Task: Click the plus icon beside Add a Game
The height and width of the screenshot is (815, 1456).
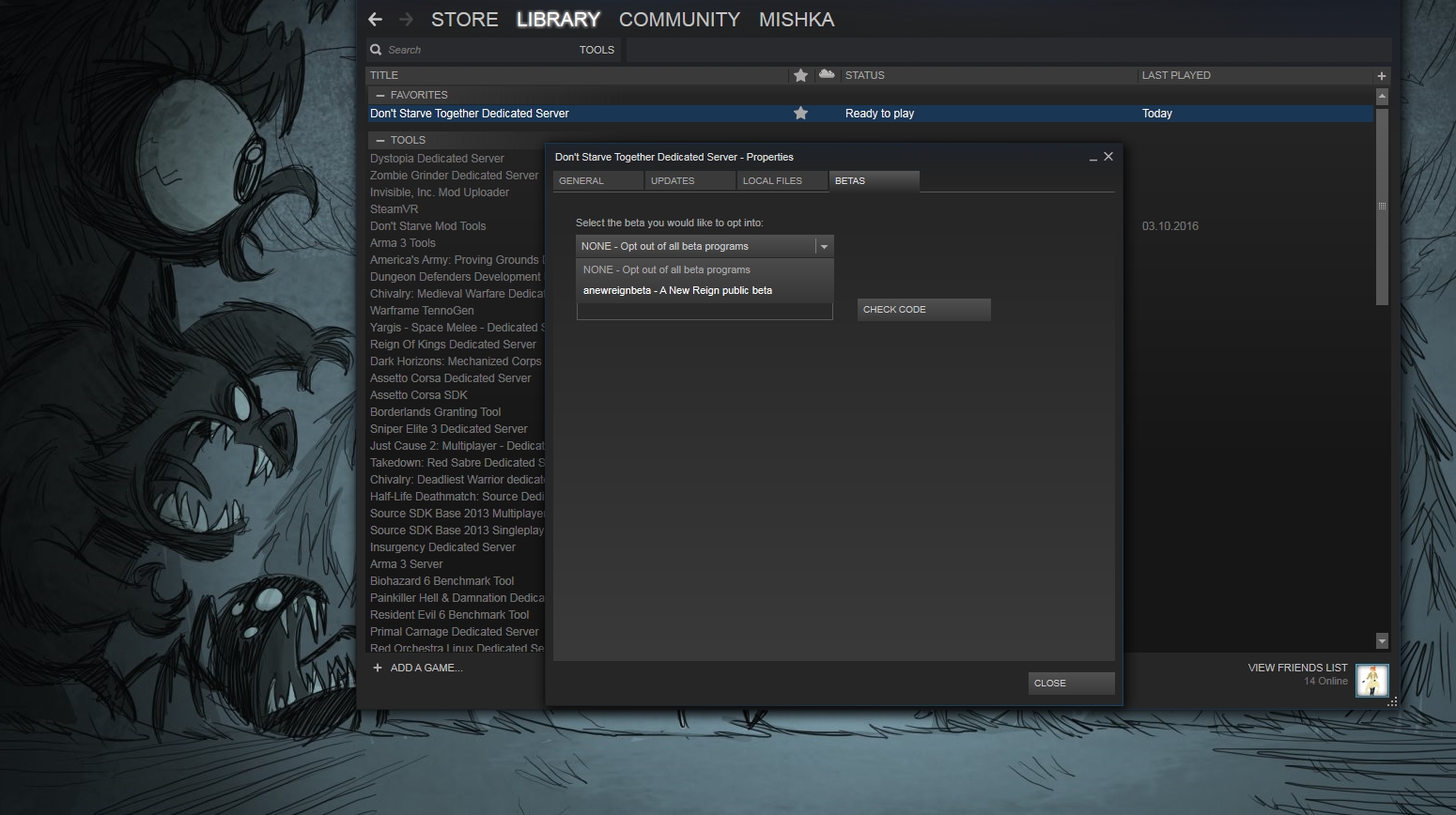Action: (x=378, y=668)
